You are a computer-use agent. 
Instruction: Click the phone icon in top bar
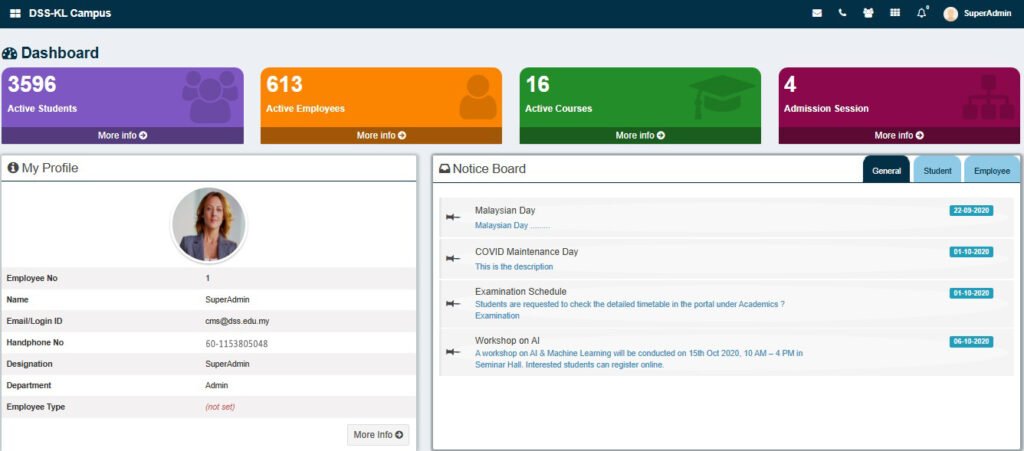[843, 13]
